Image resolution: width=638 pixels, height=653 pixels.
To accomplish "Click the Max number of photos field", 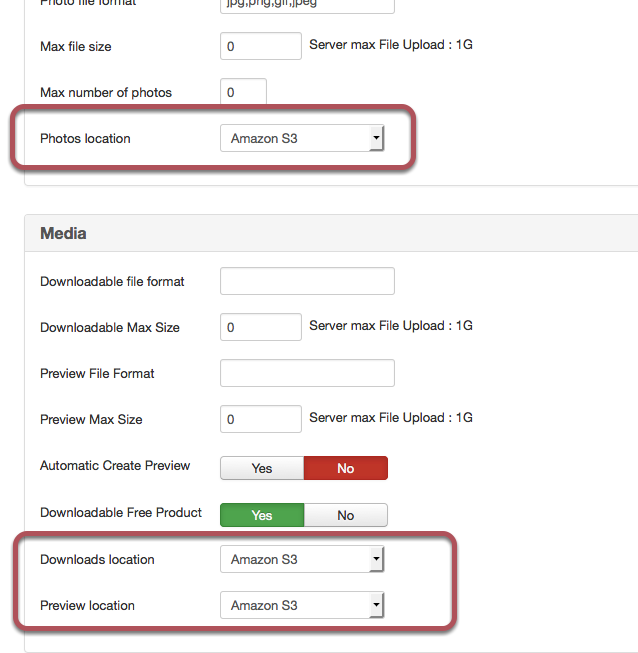I will pos(243,92).
